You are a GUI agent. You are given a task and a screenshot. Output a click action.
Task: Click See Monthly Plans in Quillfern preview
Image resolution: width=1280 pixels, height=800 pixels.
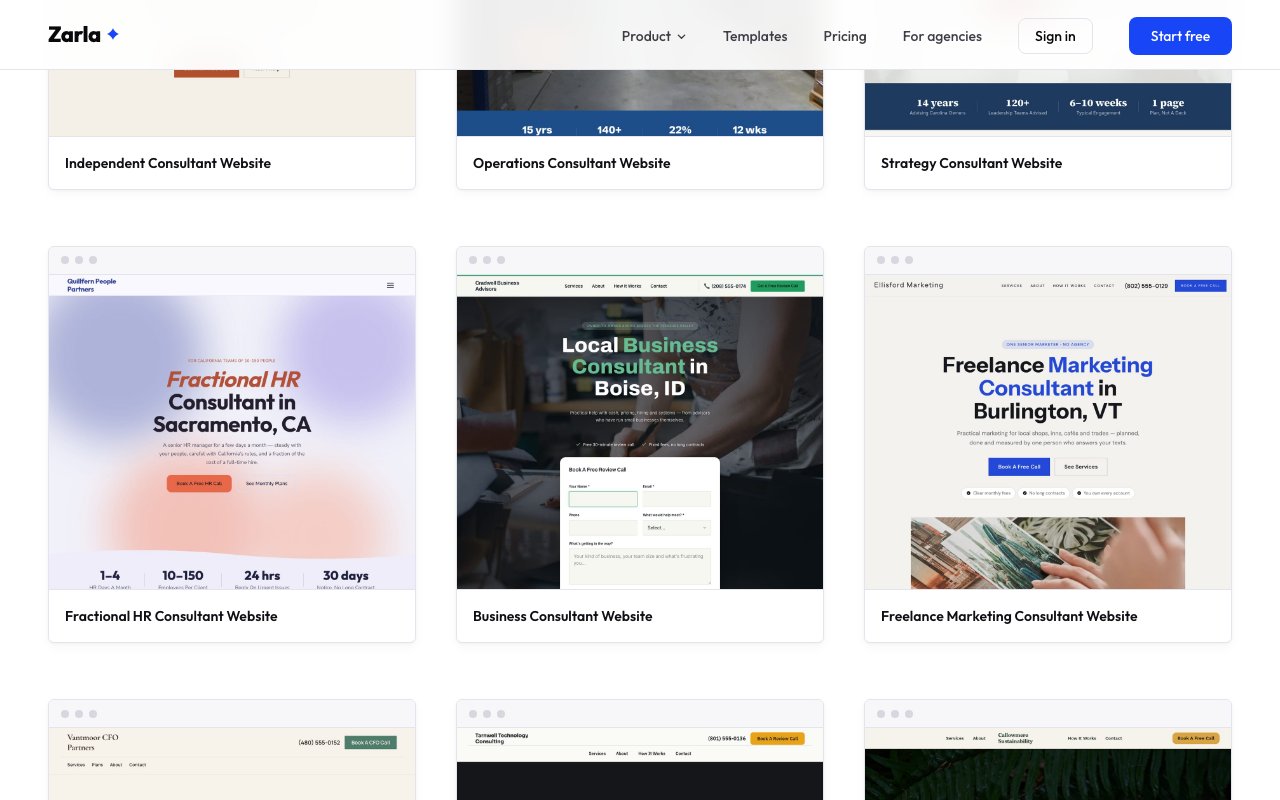coord(266,483)
